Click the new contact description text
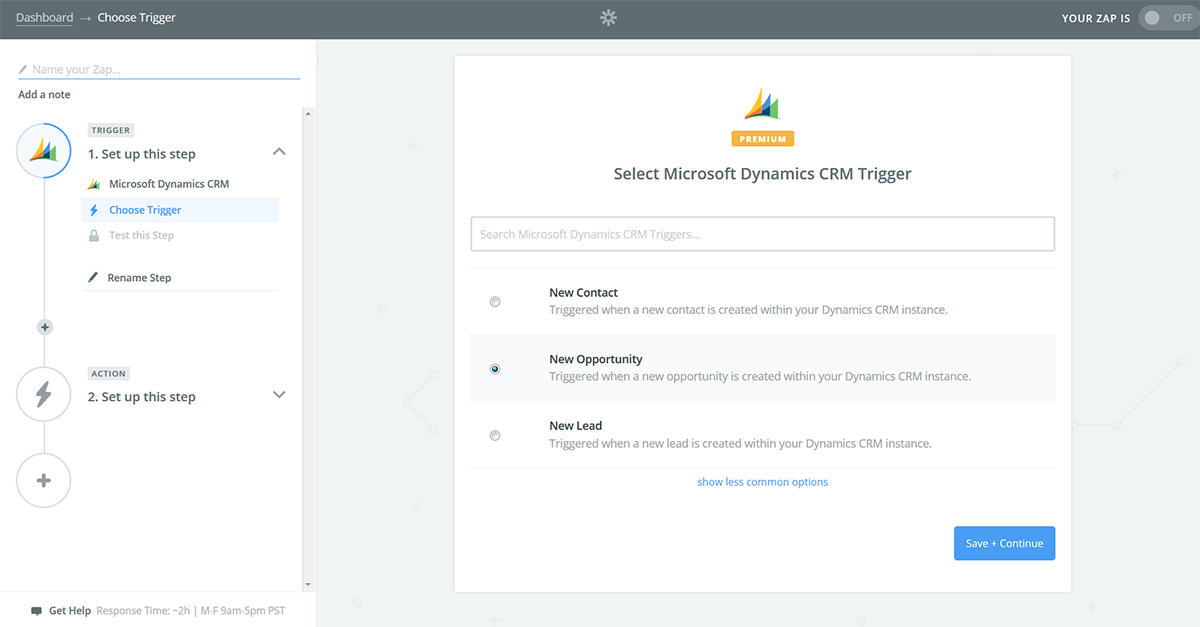 click(x=748, y=310)
